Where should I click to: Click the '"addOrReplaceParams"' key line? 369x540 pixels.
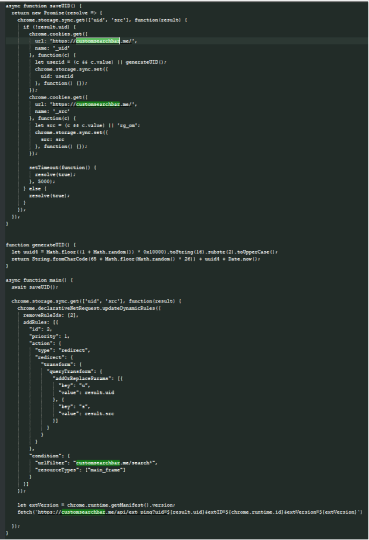tap(88, 378)
